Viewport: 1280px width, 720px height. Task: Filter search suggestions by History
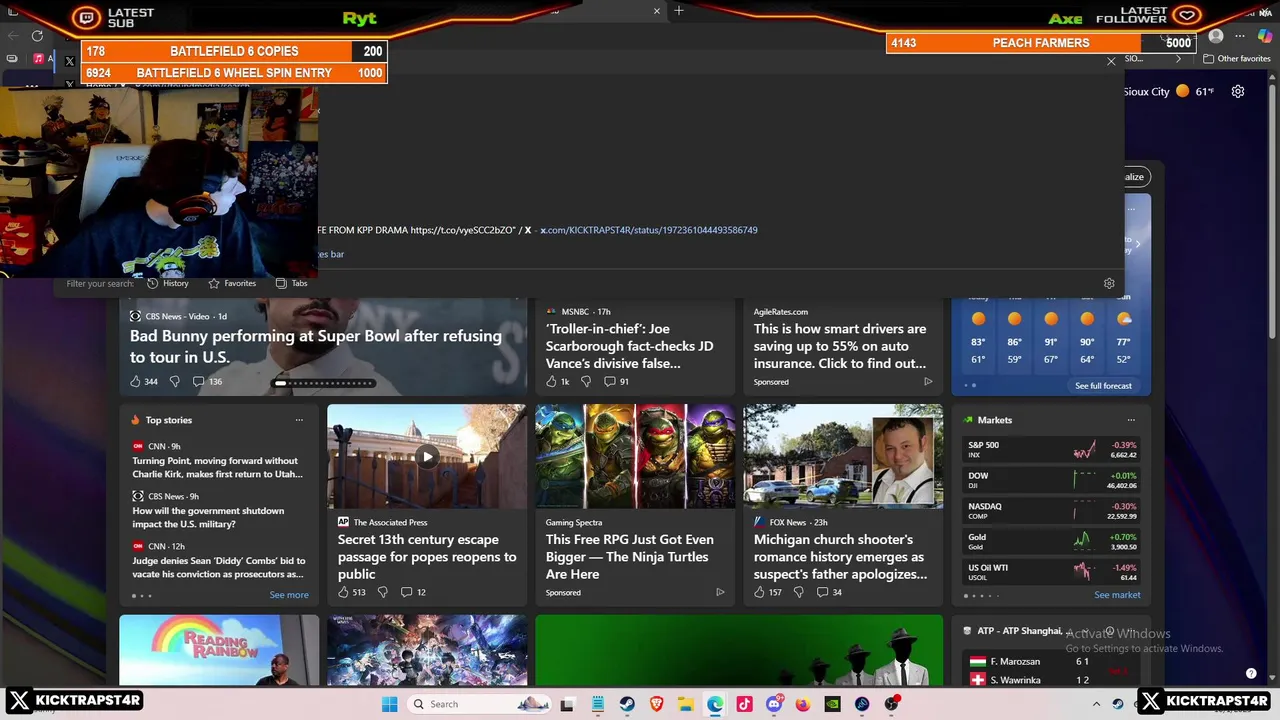point(167,283)
